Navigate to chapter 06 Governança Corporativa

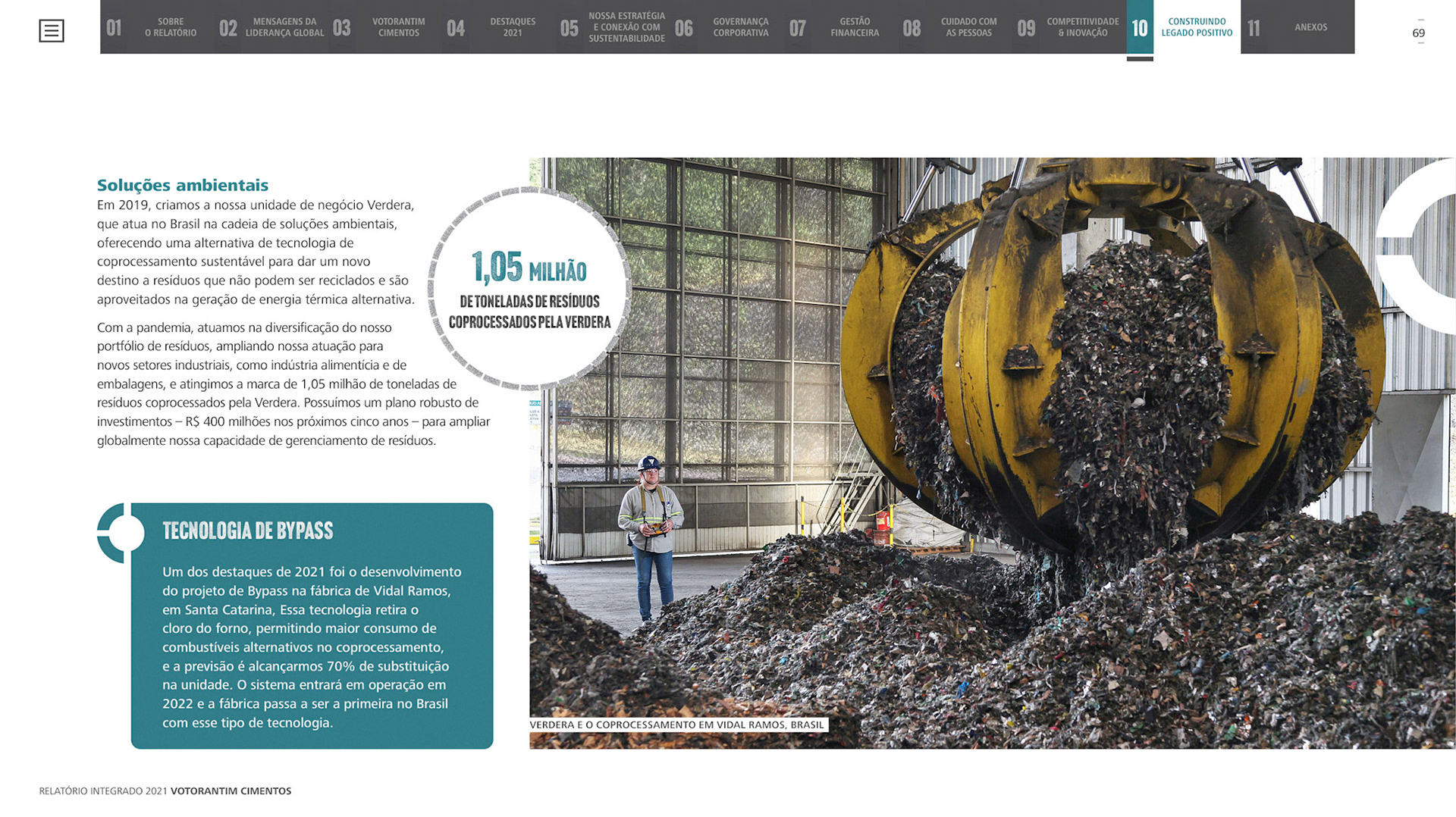[727, 27]
